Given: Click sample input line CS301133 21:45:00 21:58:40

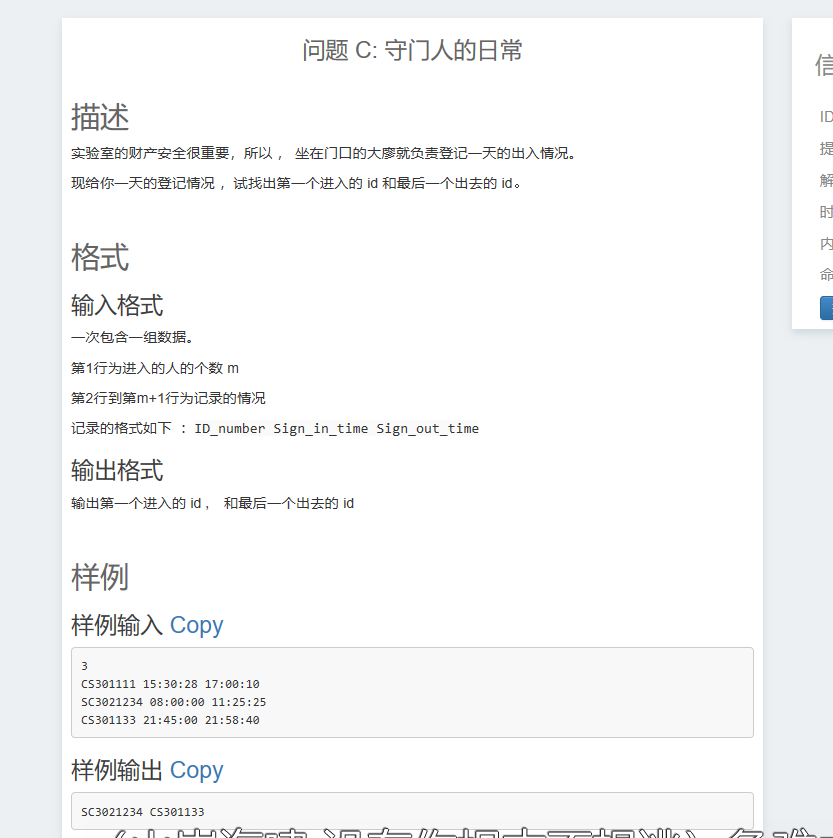Looking at the screenshot, I should 170,720.
